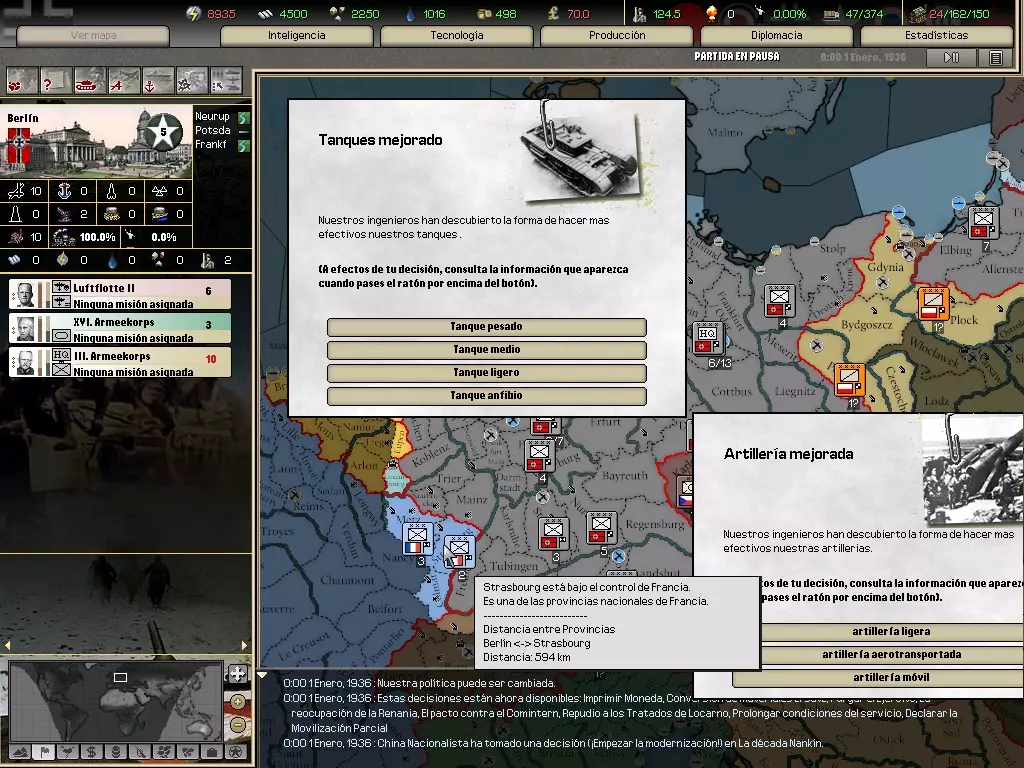This screenshot has height=768, width=1024.
Task: Click the left arrow below the unit panel
Action: click(7, 645)
